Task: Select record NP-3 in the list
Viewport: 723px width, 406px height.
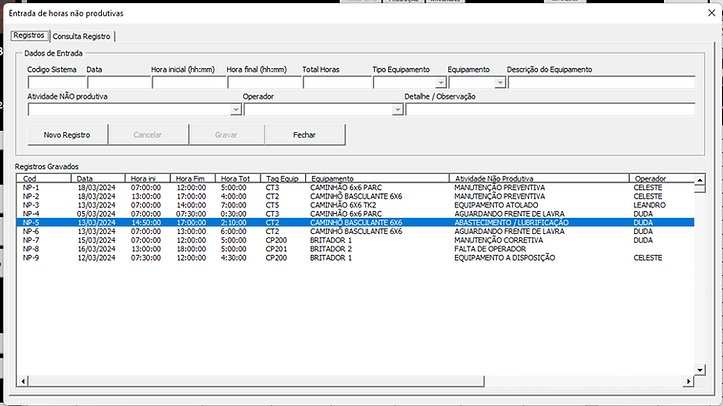Action: point(355,205)
